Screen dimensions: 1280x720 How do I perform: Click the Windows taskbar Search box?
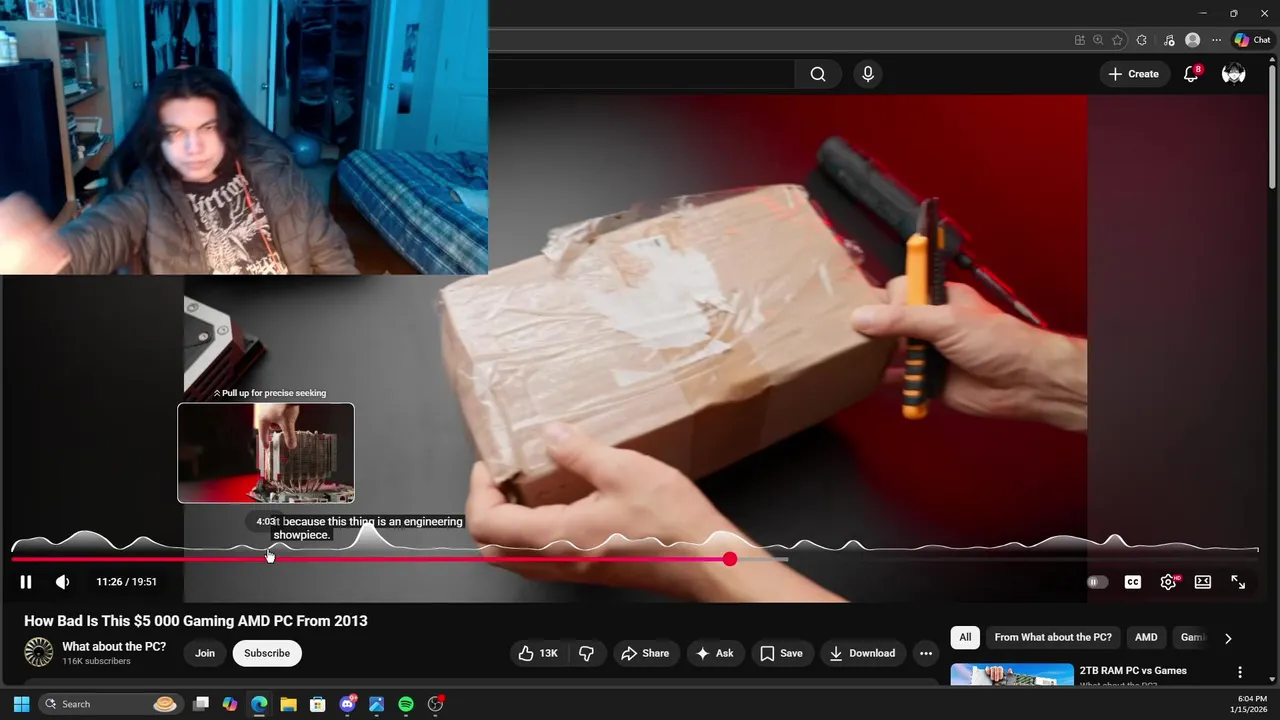pyautogui.click(x=110, y=704)
